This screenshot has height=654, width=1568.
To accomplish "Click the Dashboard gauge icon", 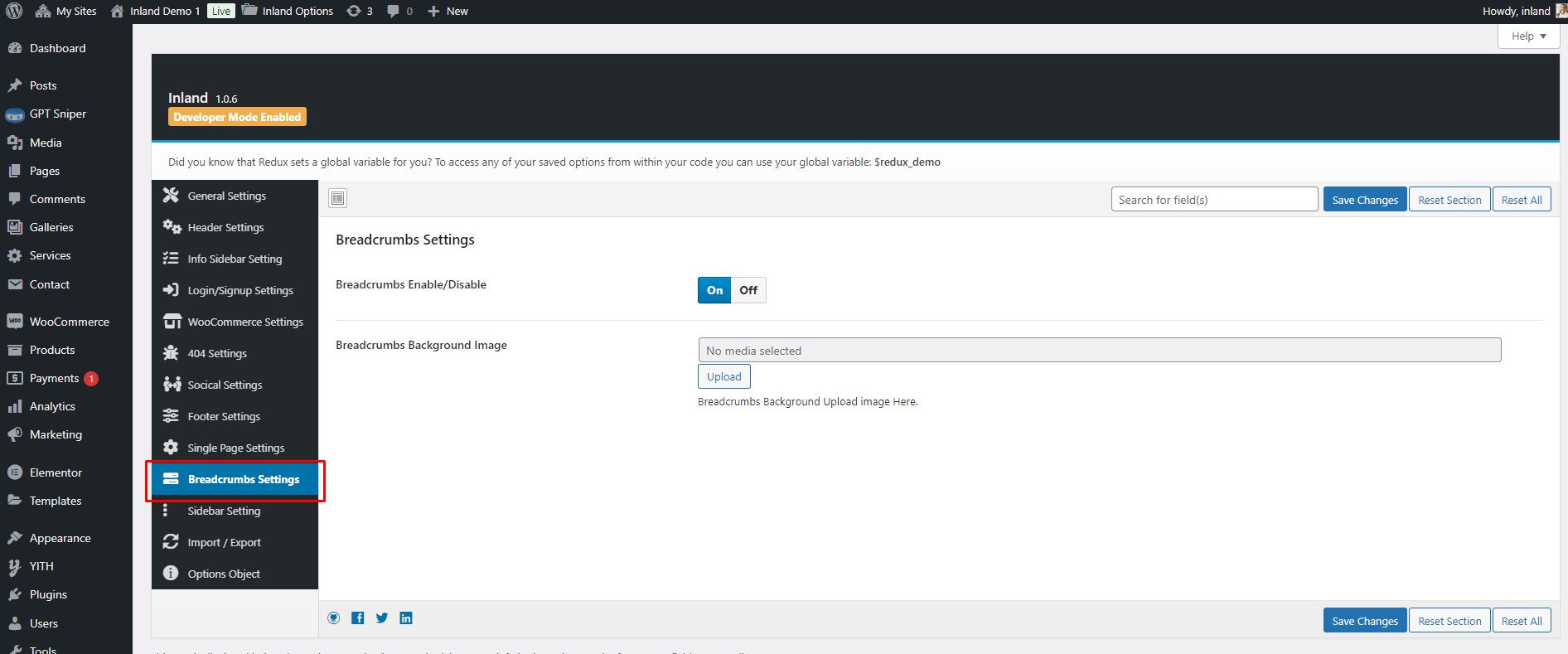I will point(14,48).
